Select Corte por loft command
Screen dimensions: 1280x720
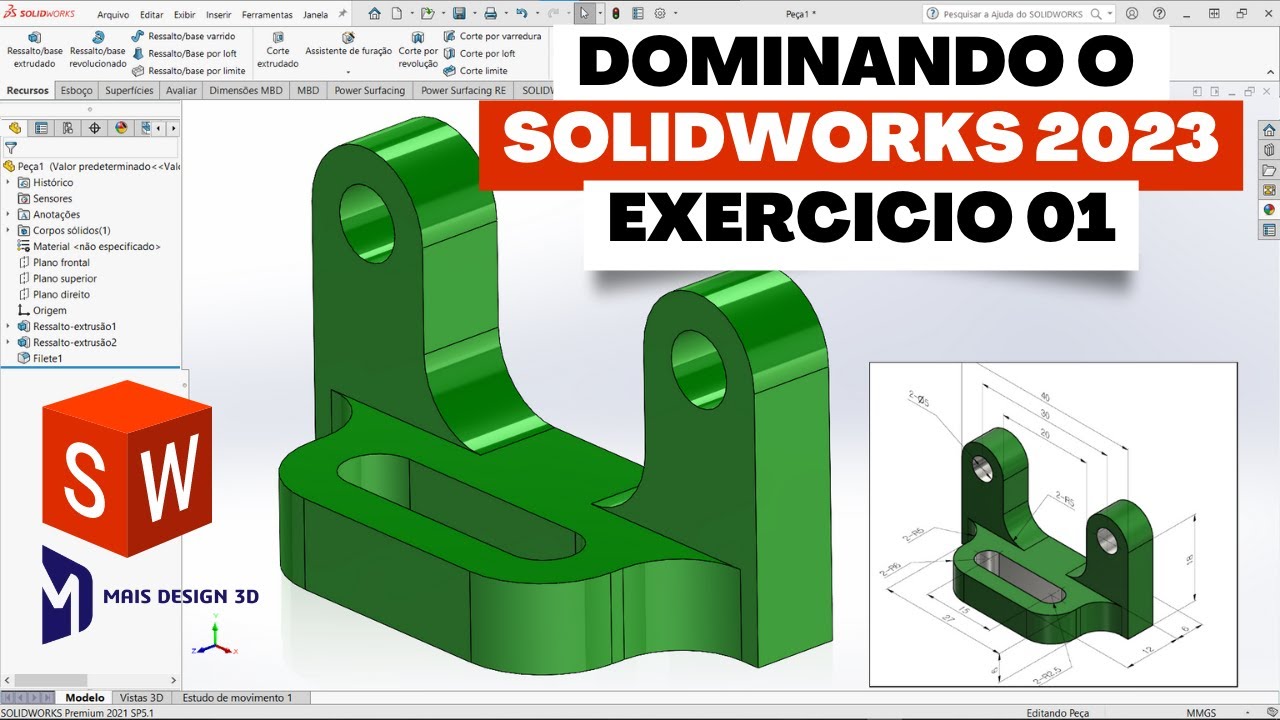tap(479, 53)
